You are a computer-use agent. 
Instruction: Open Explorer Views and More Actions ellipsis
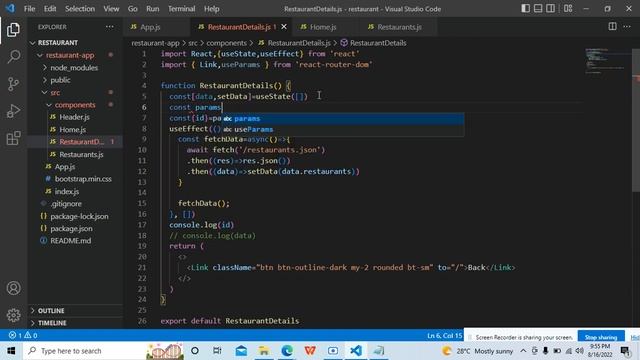(x=110, y=27)
